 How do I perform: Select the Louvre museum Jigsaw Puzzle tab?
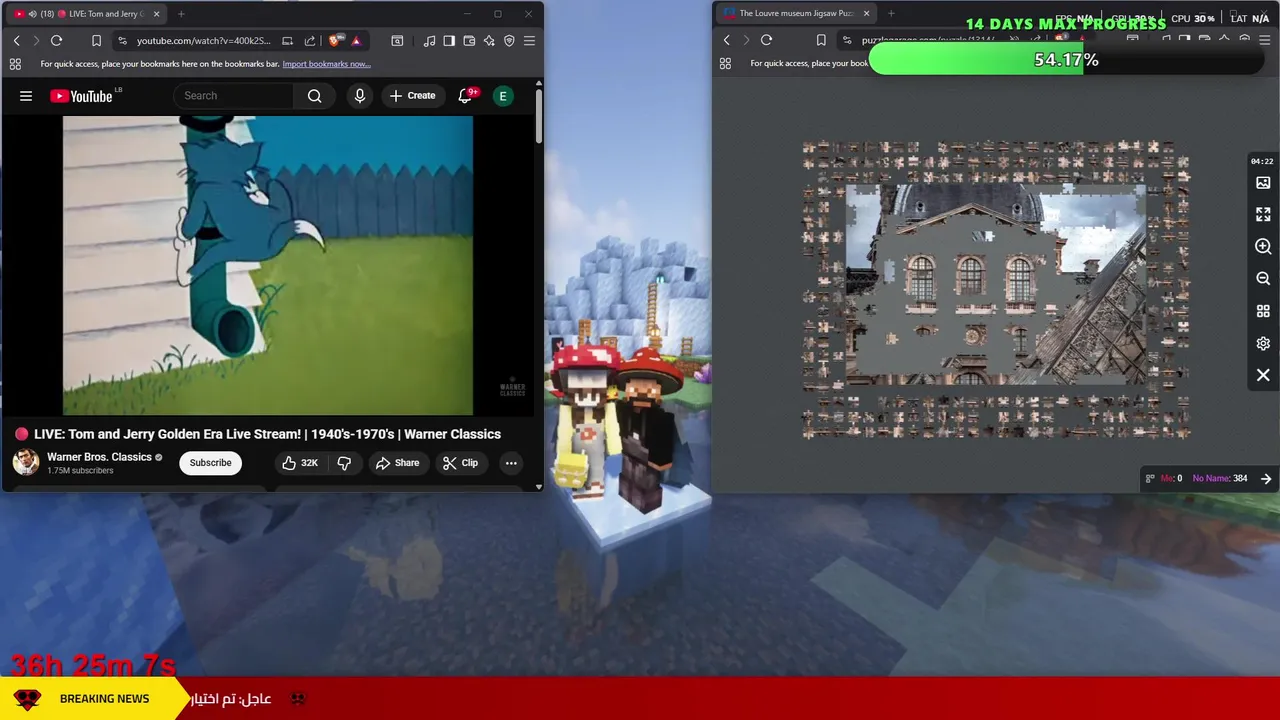[796, 14]
